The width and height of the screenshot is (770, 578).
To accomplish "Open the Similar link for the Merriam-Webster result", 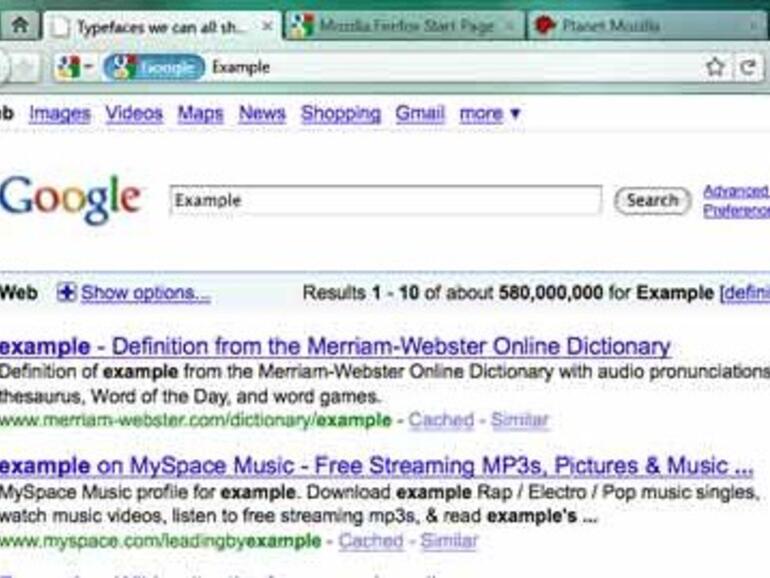I will [x=520, y=420].
